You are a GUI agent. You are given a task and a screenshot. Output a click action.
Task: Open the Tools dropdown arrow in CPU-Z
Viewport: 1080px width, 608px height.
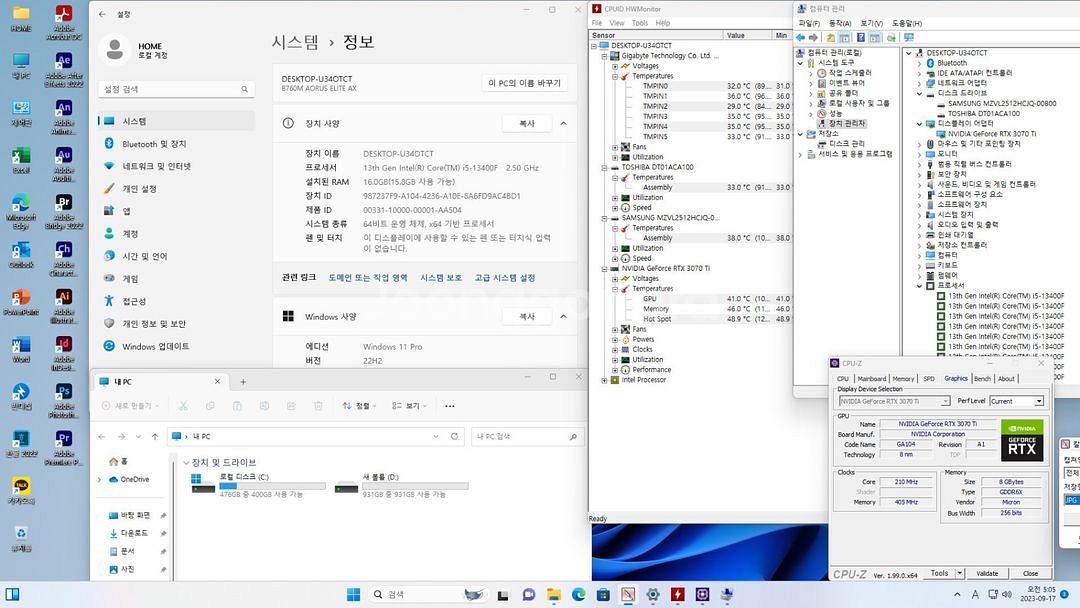coord(959,573)
